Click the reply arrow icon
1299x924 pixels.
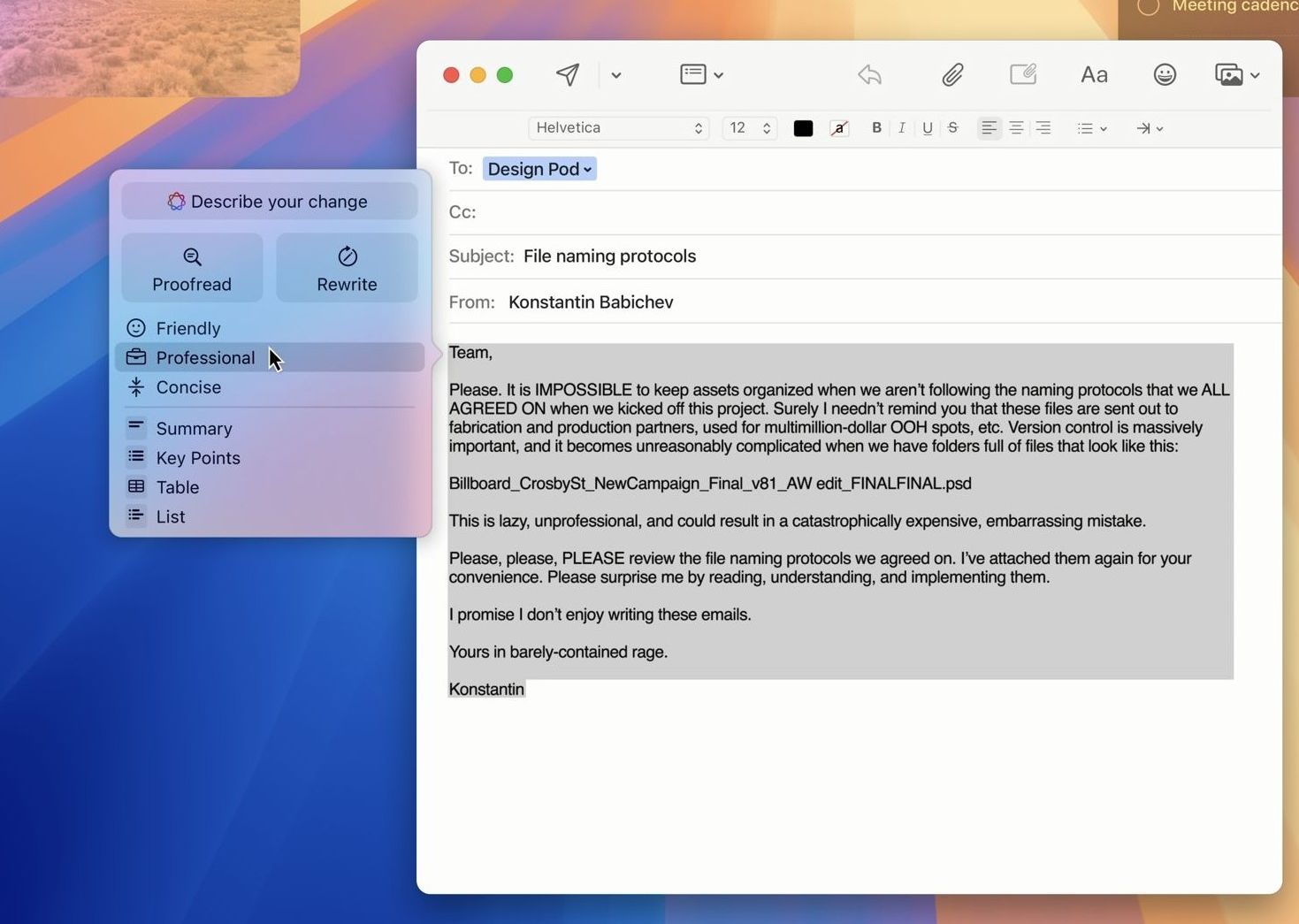(x=869, y=74)
